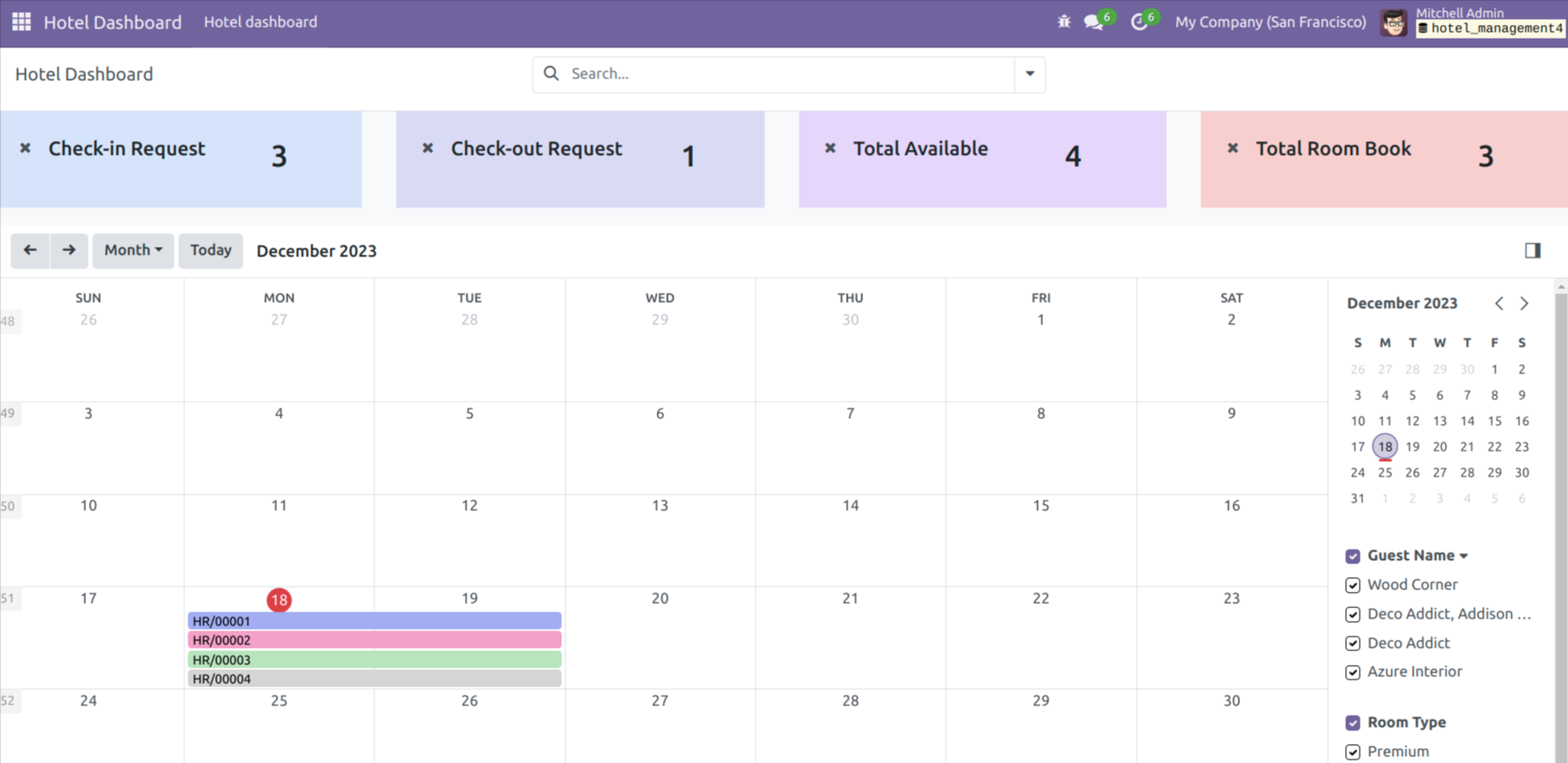Go to next month with right arrow
This screenshot has width=1568, height=763.
click(69, 250)
